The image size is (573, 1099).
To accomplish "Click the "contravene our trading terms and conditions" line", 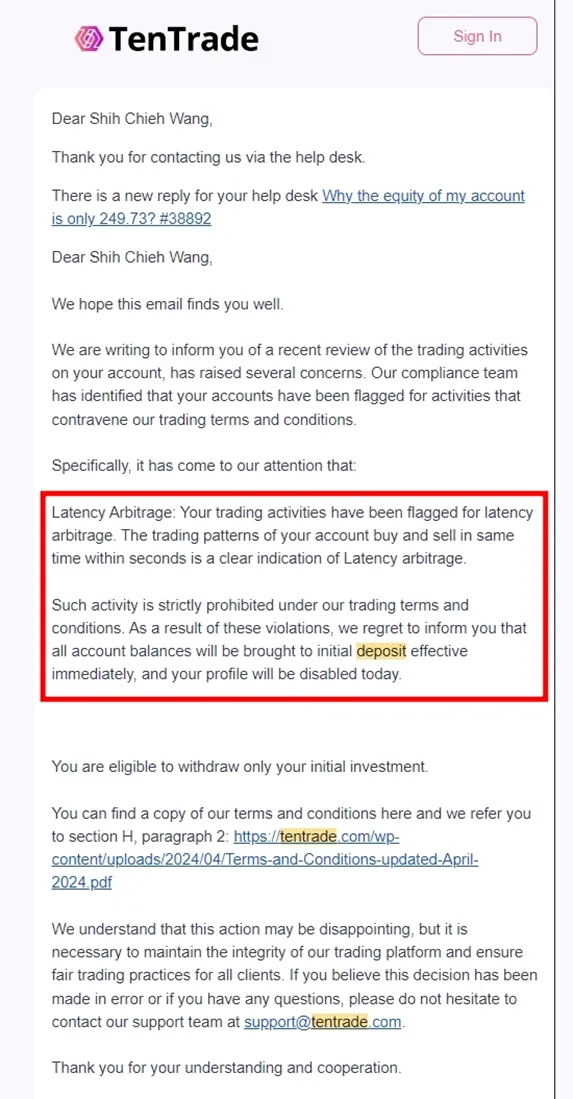I will coord(204,420).
